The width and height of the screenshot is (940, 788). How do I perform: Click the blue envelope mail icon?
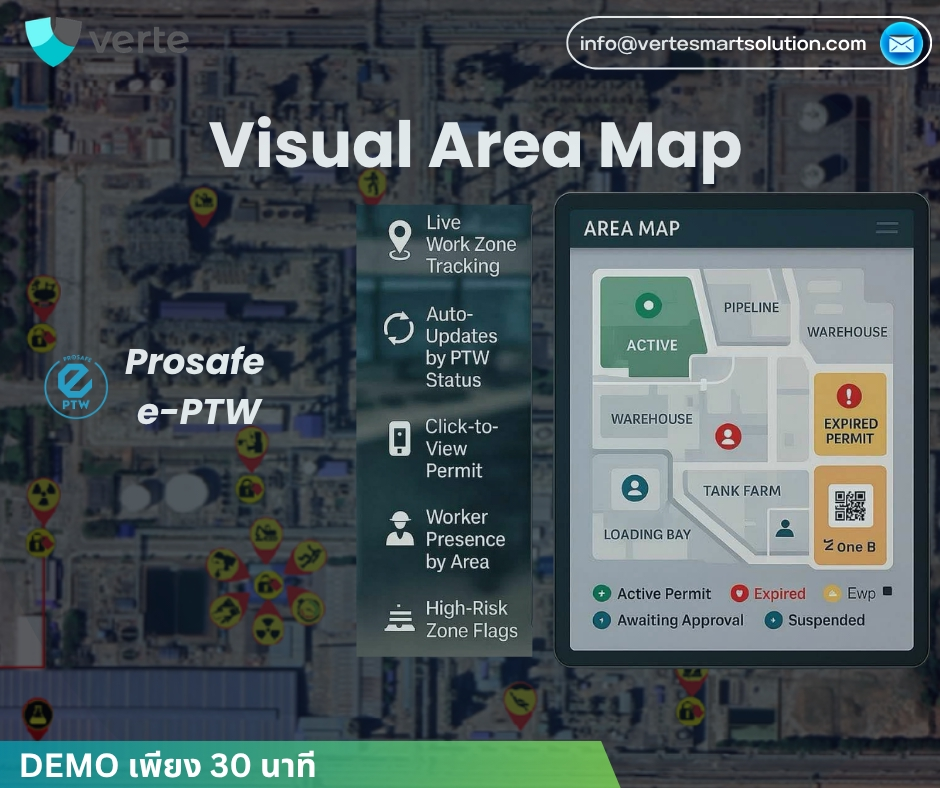[x=901, y=43]
